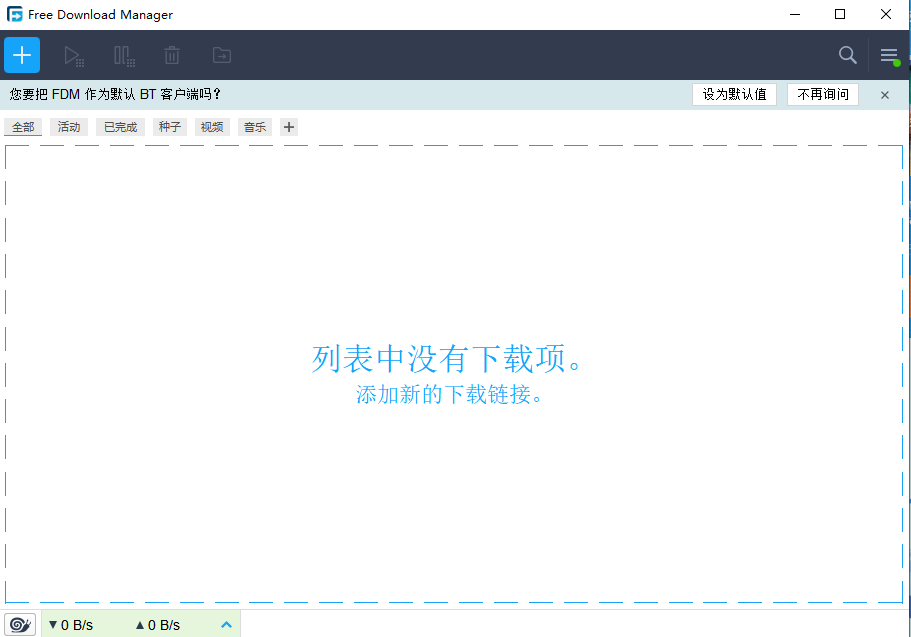Click plus to add a custom category tab

pos(288,126)
